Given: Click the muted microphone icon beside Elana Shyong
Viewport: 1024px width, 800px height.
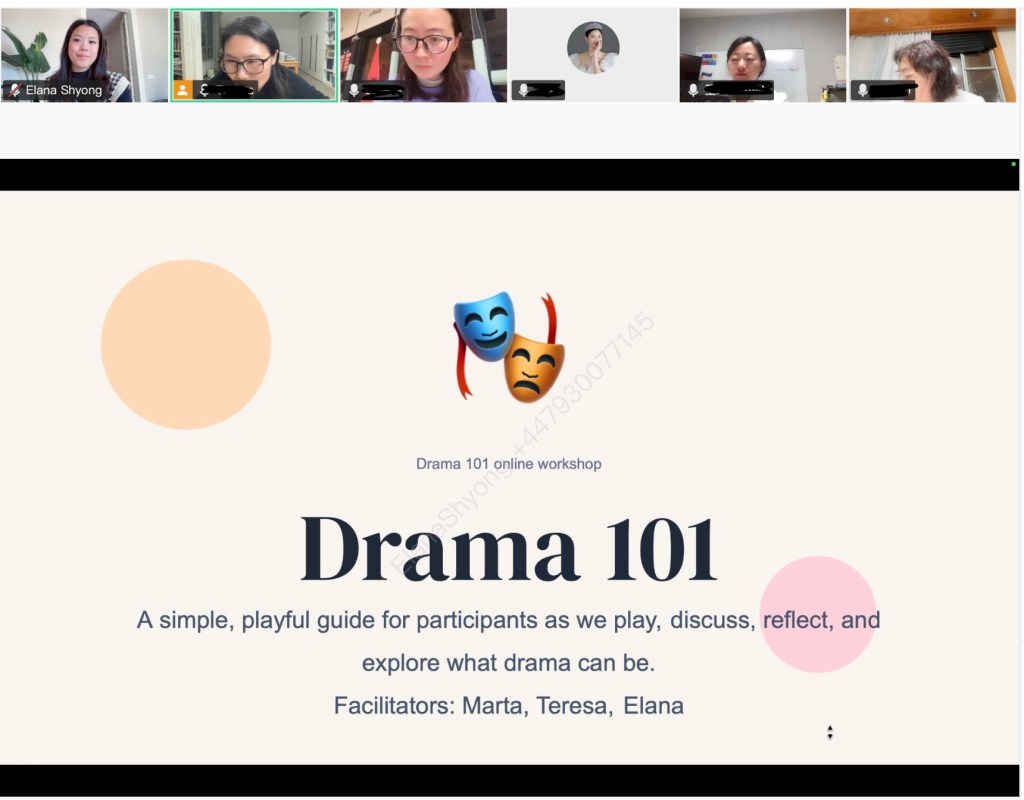Looking at the screenshot, I should (15, 90).
